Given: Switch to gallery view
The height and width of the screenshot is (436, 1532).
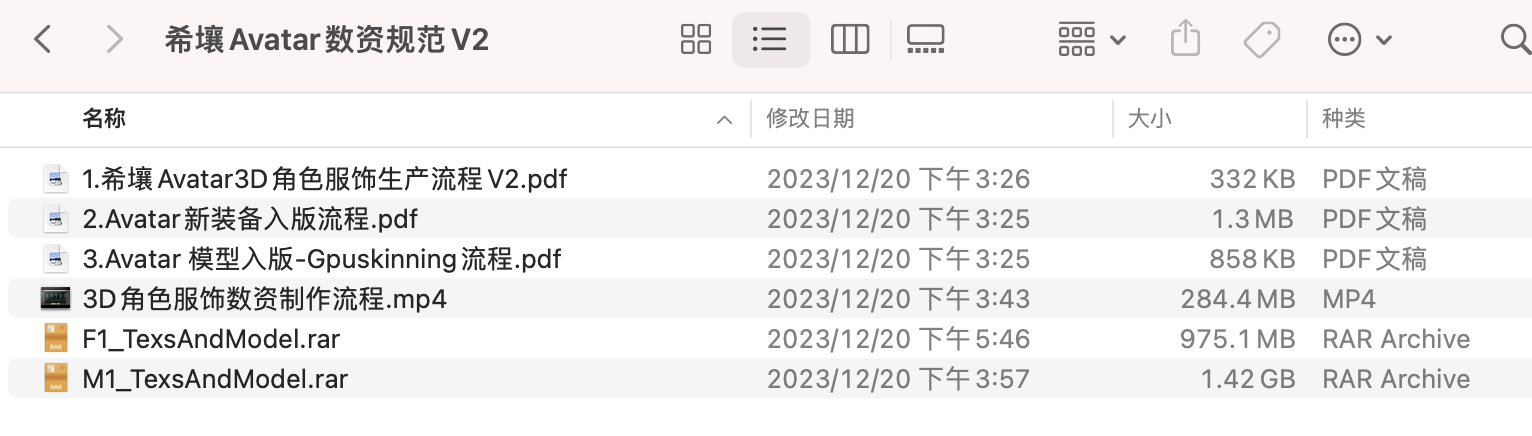Looking at the screenshot, I should tap(926, 40).
